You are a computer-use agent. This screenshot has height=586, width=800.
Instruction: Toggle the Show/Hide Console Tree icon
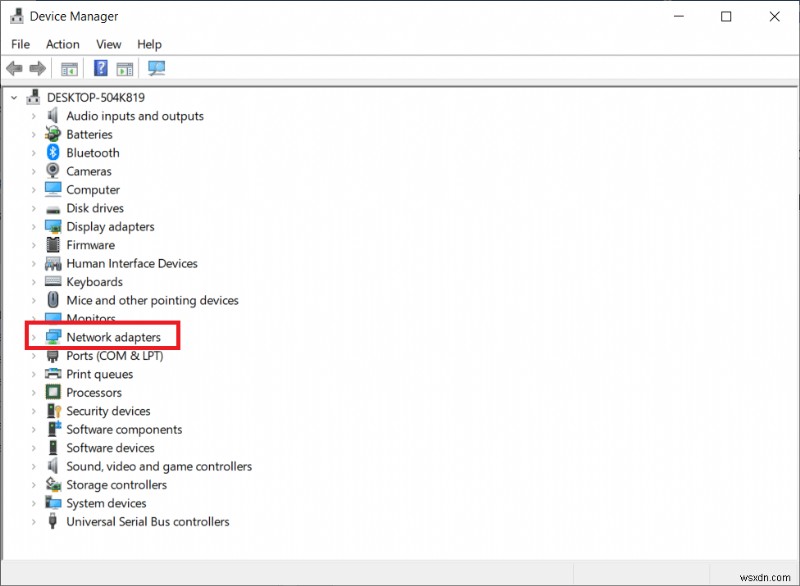68,68
